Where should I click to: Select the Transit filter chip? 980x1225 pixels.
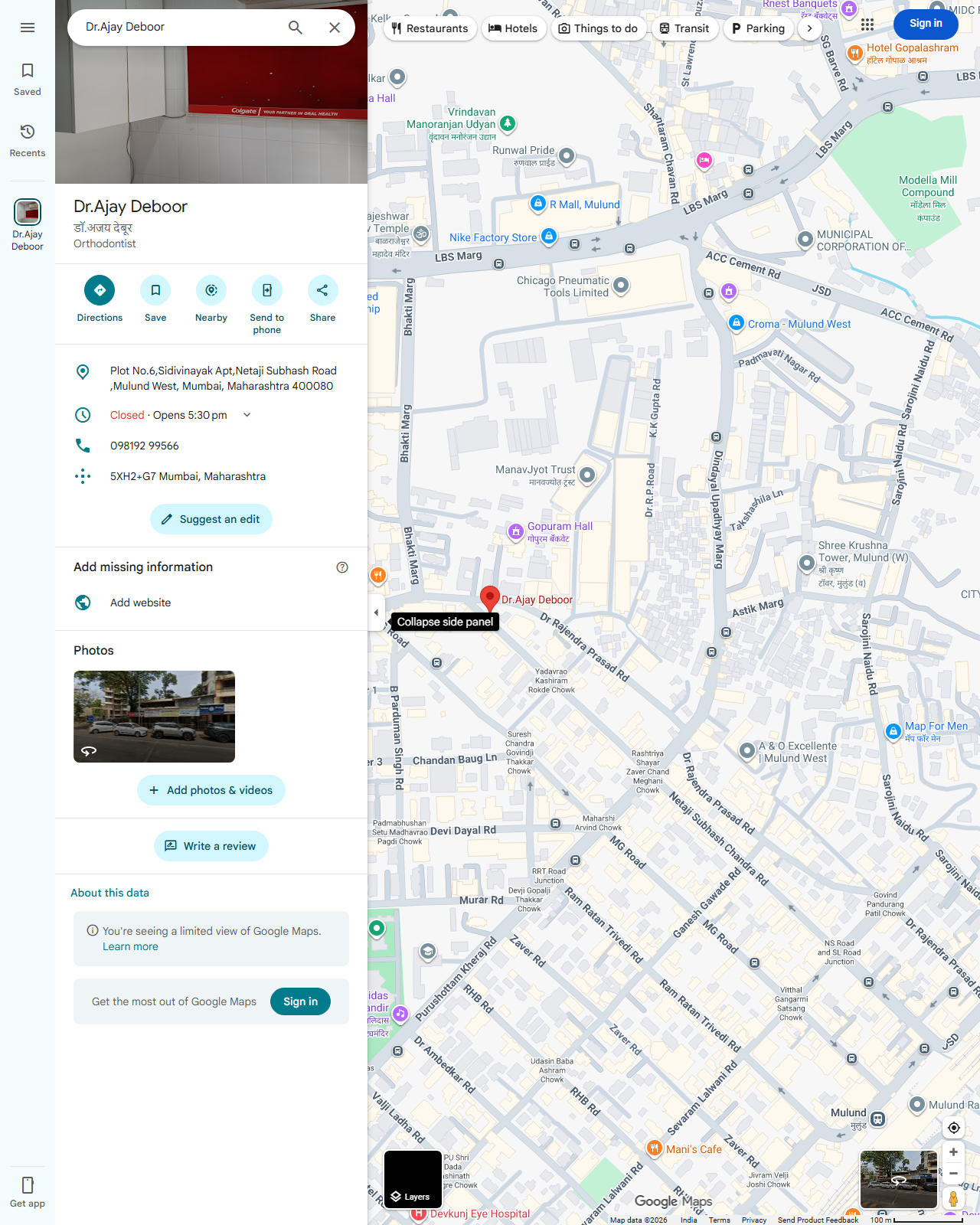tap(684, 28)
